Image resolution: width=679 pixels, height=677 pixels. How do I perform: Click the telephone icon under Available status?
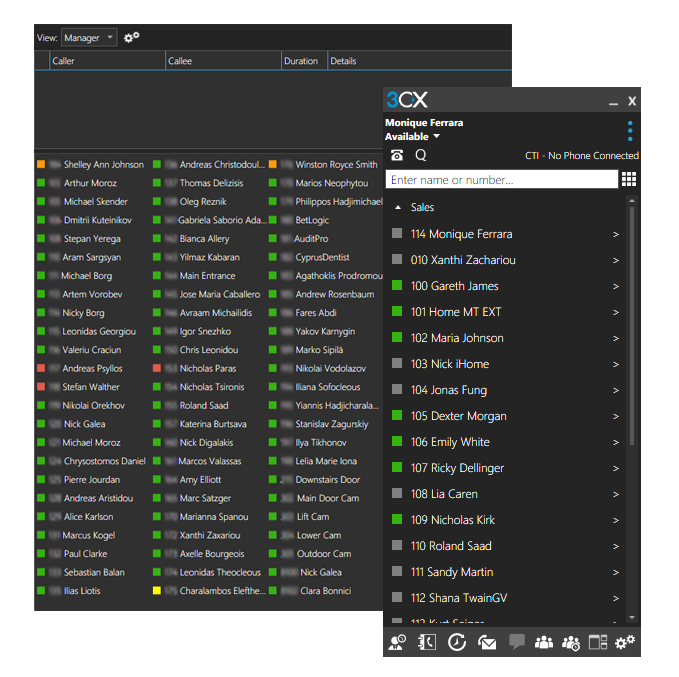(x=397, y=156)
